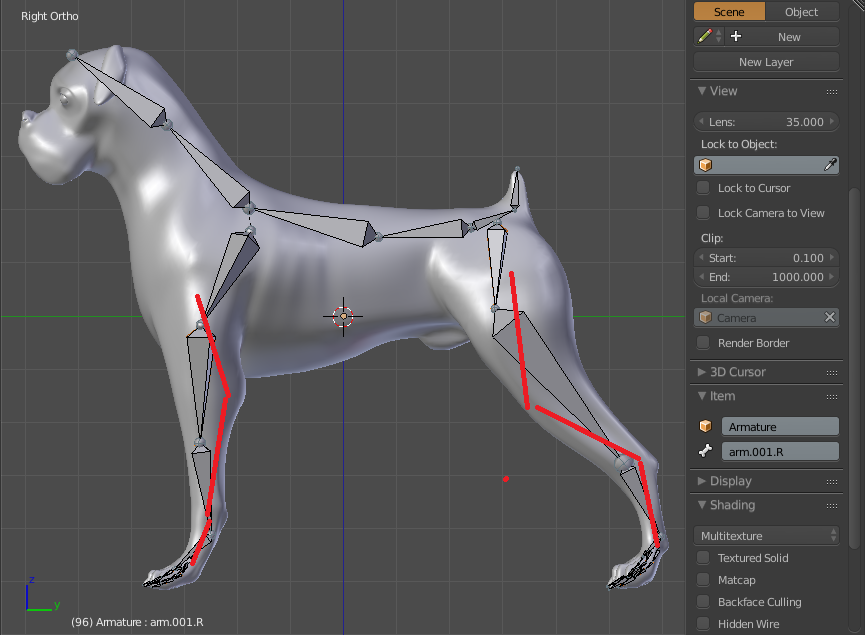Click the cube icon beside the Armature field
The image size is (865, 635).
tap(705, 426)
